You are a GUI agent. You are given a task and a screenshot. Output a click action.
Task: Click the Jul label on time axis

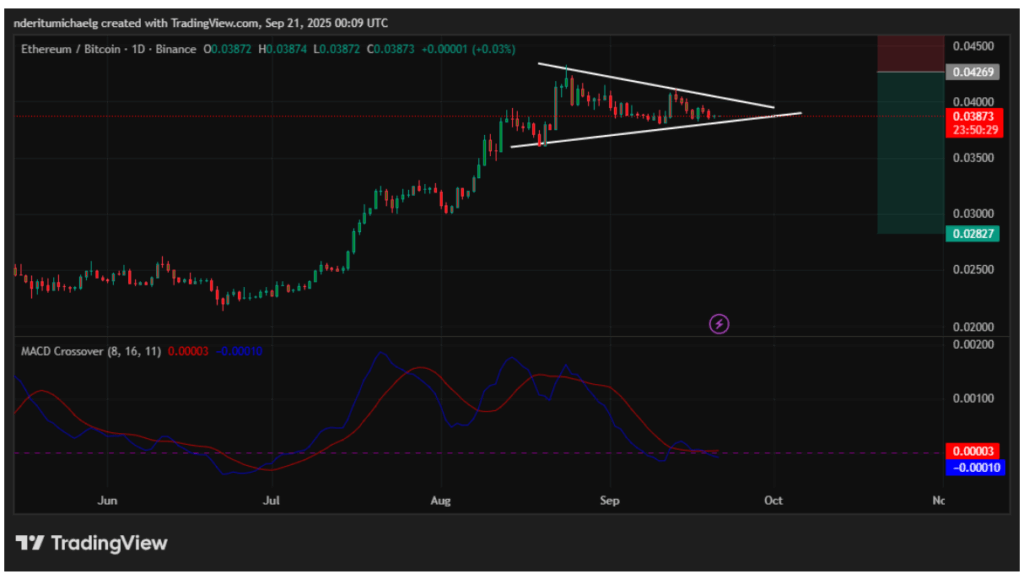(x=271, y=501)
